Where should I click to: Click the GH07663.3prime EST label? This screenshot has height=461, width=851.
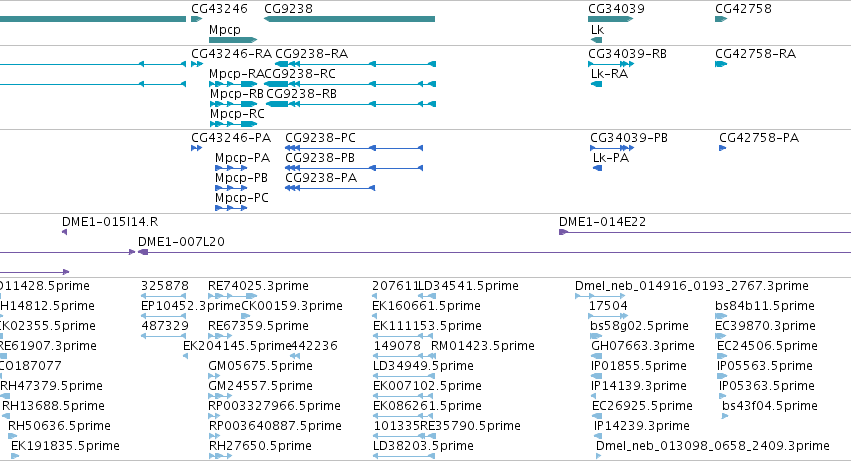tap(643, 346)
